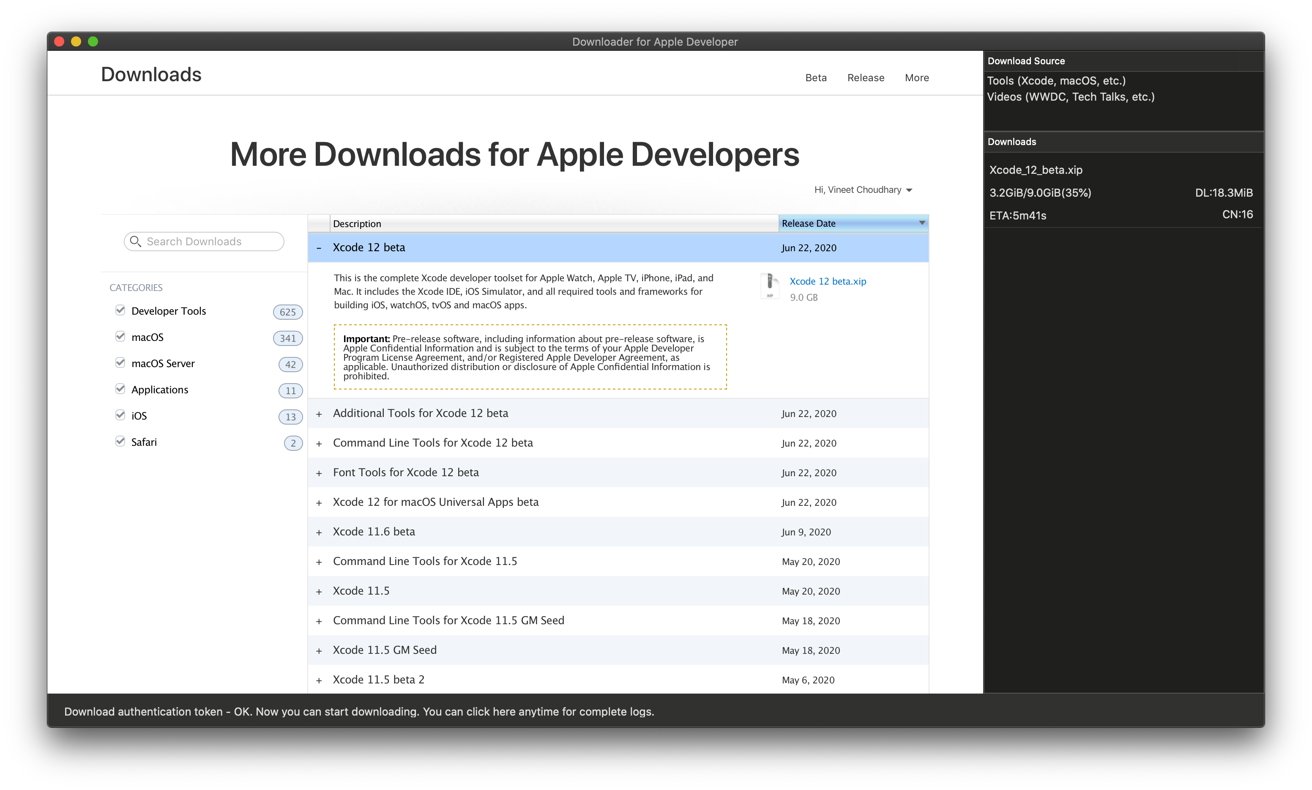Collapse the Xcode 12 beta row
The image size is (1312, 790).
[319, 248]
